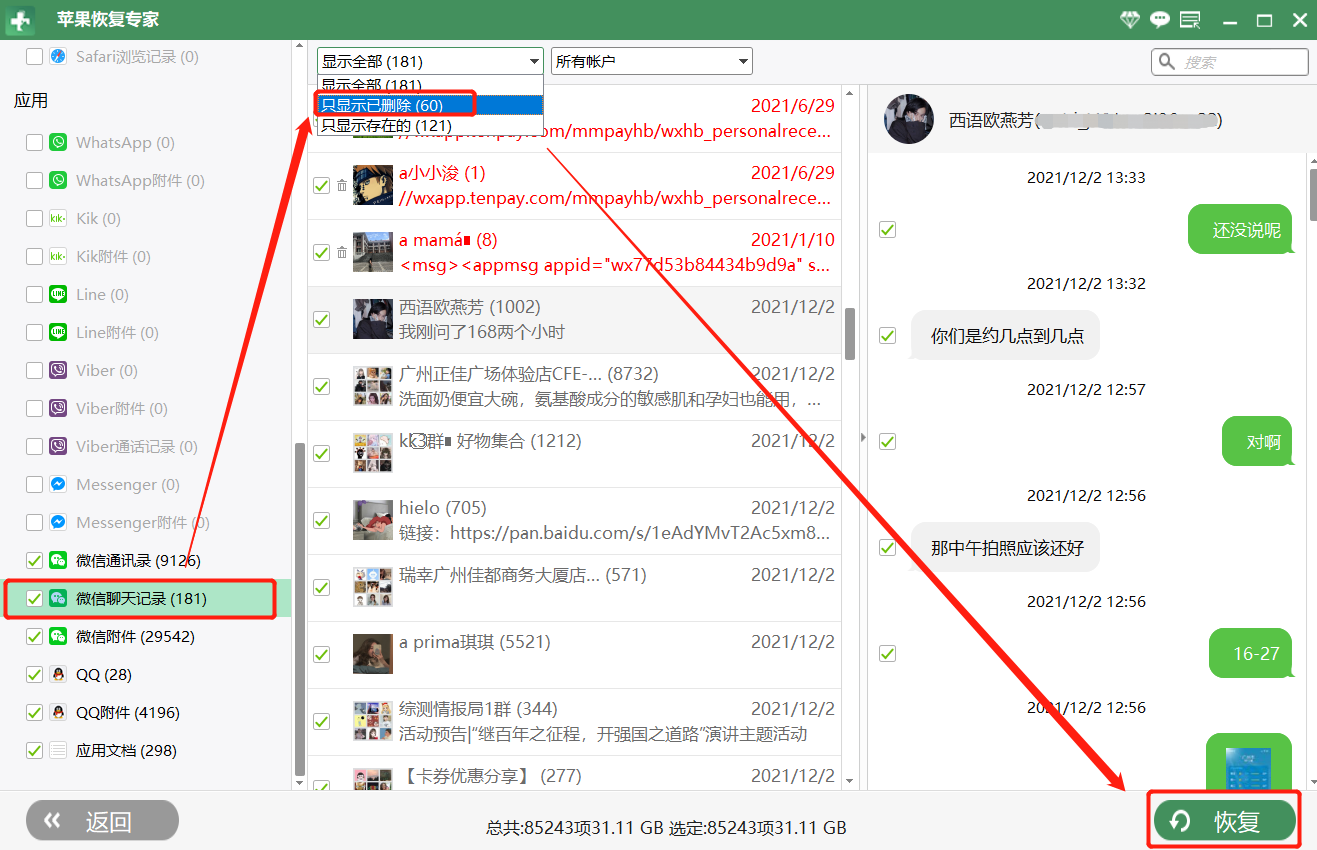The height and width of the screenshot is (850, 1317).
Task: Click avatar of 西语欧燕芳 in chat header
Action: (909, 120)
